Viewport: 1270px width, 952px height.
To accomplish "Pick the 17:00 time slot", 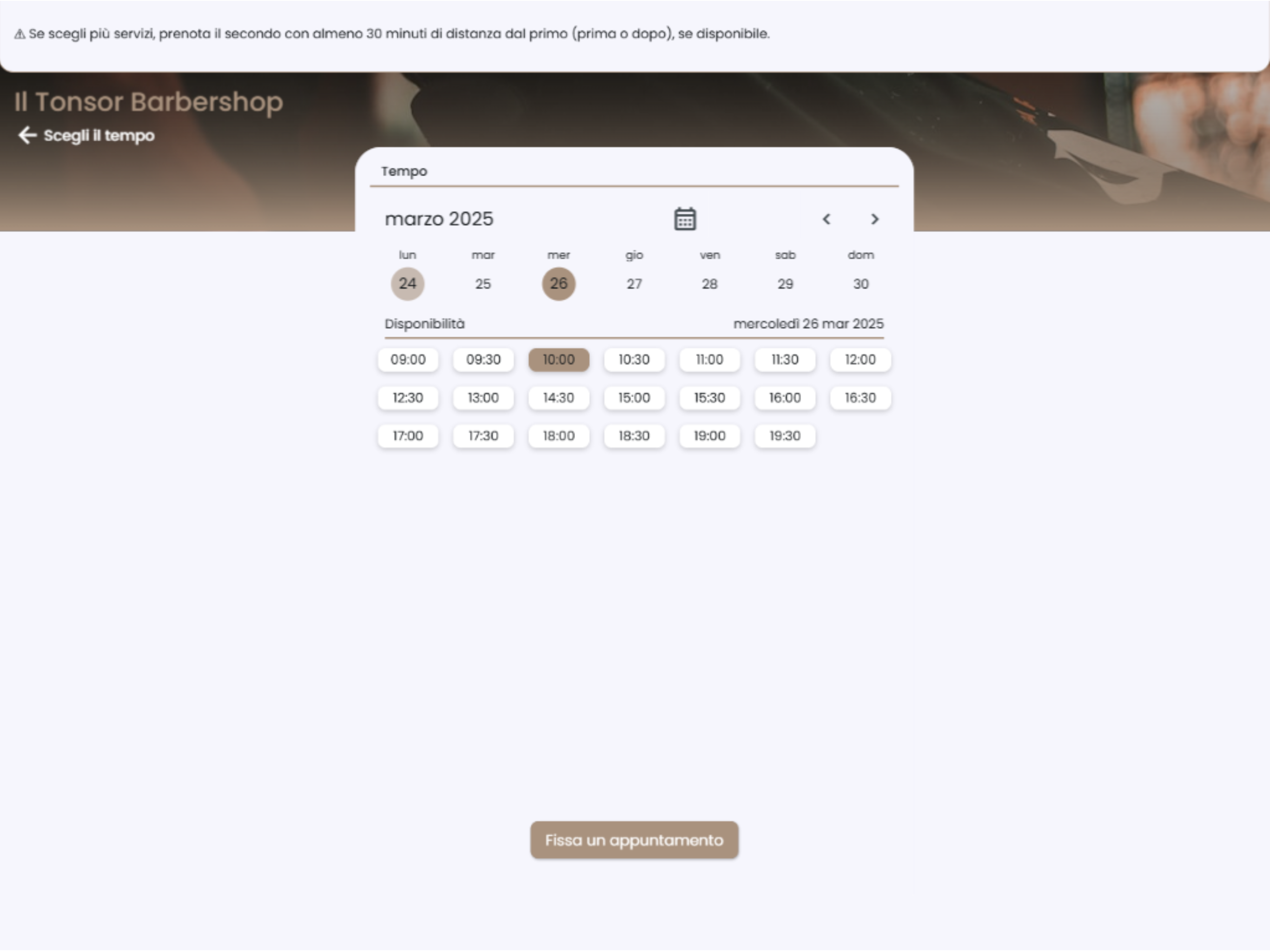I will click(x=408, y=436).
